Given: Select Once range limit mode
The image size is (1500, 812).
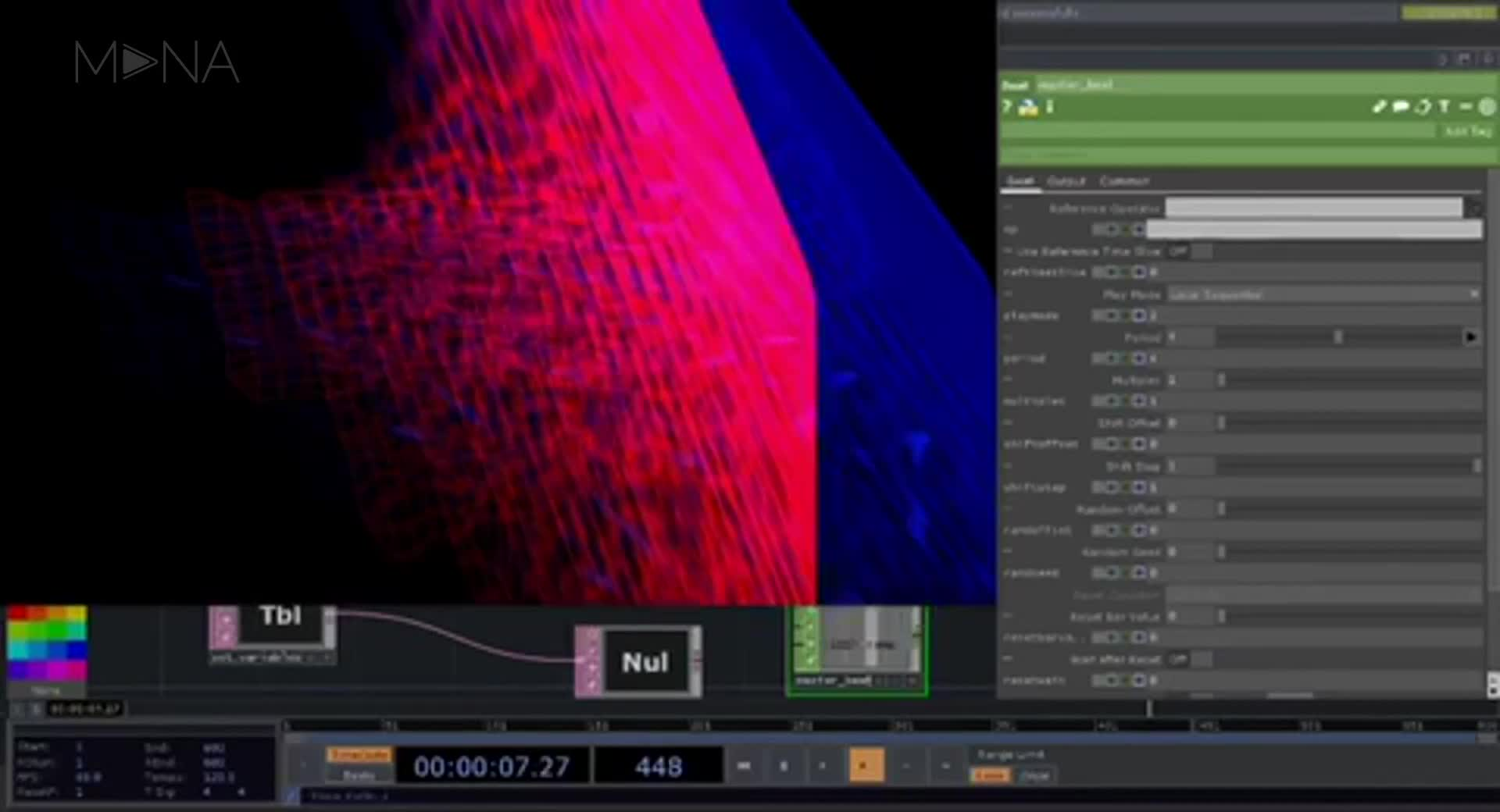Looking at the screenshot, I should [1034, 775].
